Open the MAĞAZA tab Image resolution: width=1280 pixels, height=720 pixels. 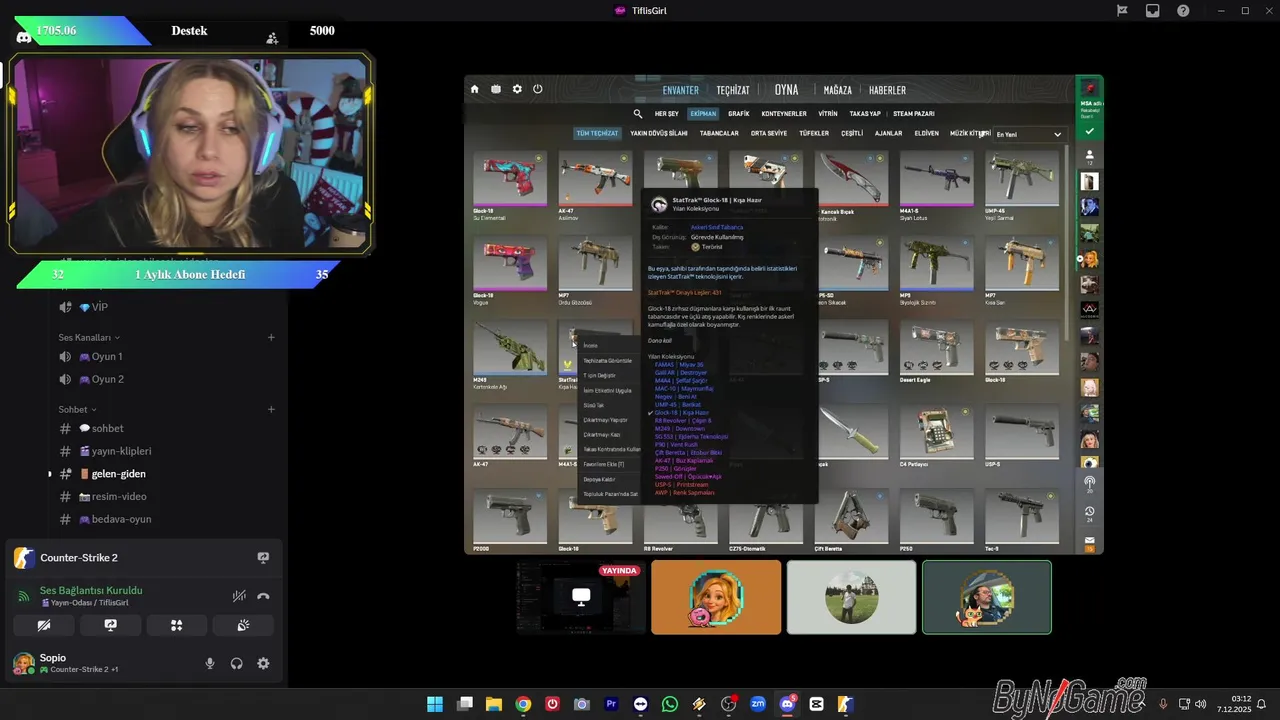pos(837,90)
